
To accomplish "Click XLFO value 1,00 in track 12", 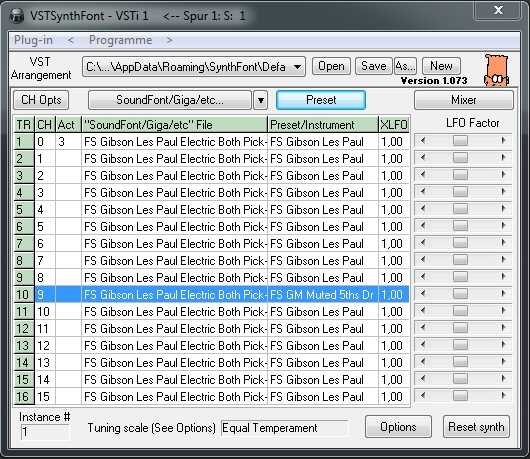I will pos(394,329).
